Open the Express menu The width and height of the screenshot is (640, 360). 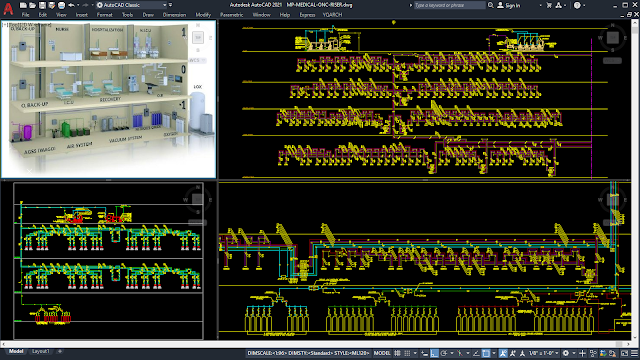(307, 15)
